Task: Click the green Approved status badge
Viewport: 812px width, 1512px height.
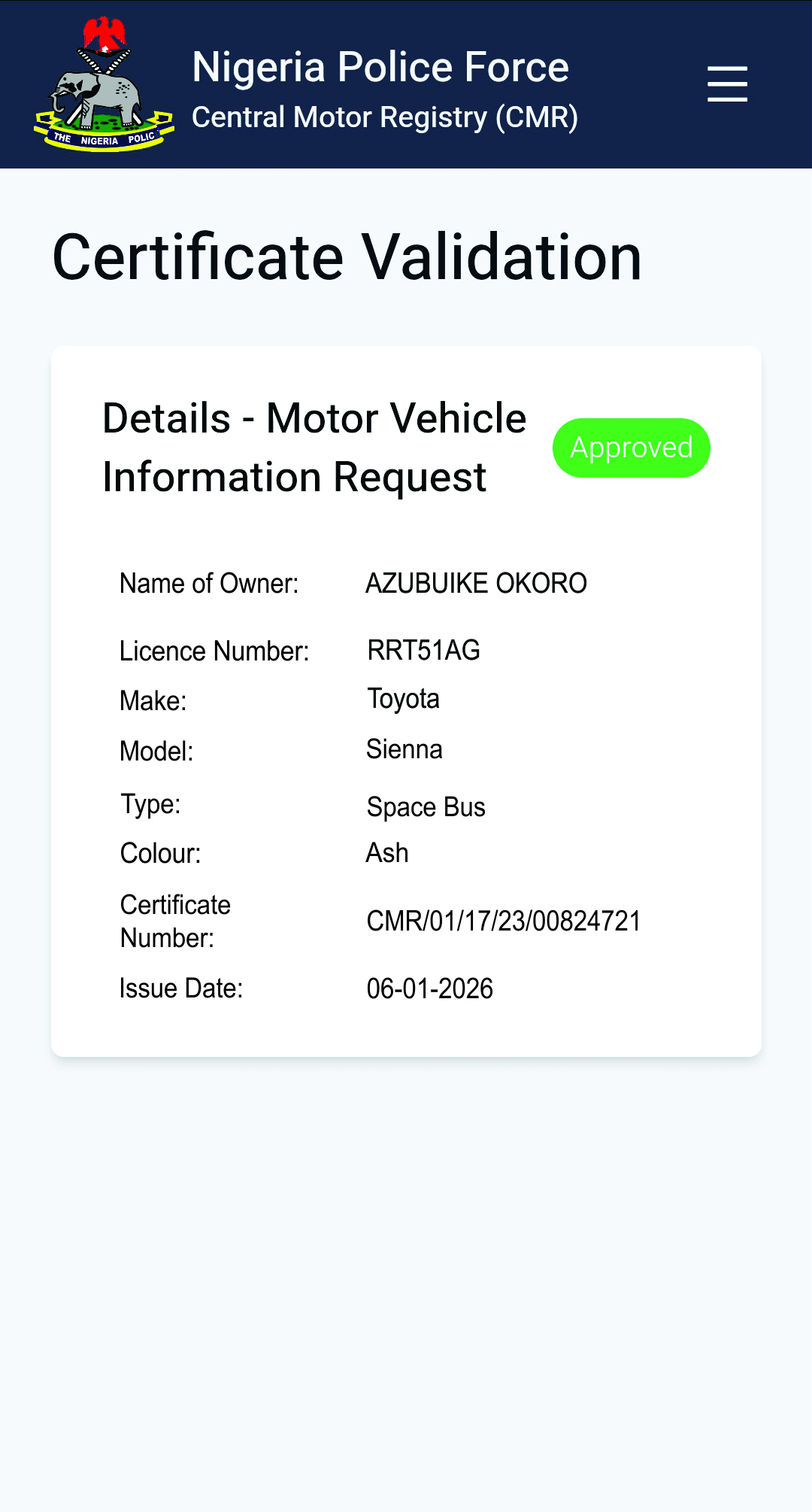Action: point(632,448)
